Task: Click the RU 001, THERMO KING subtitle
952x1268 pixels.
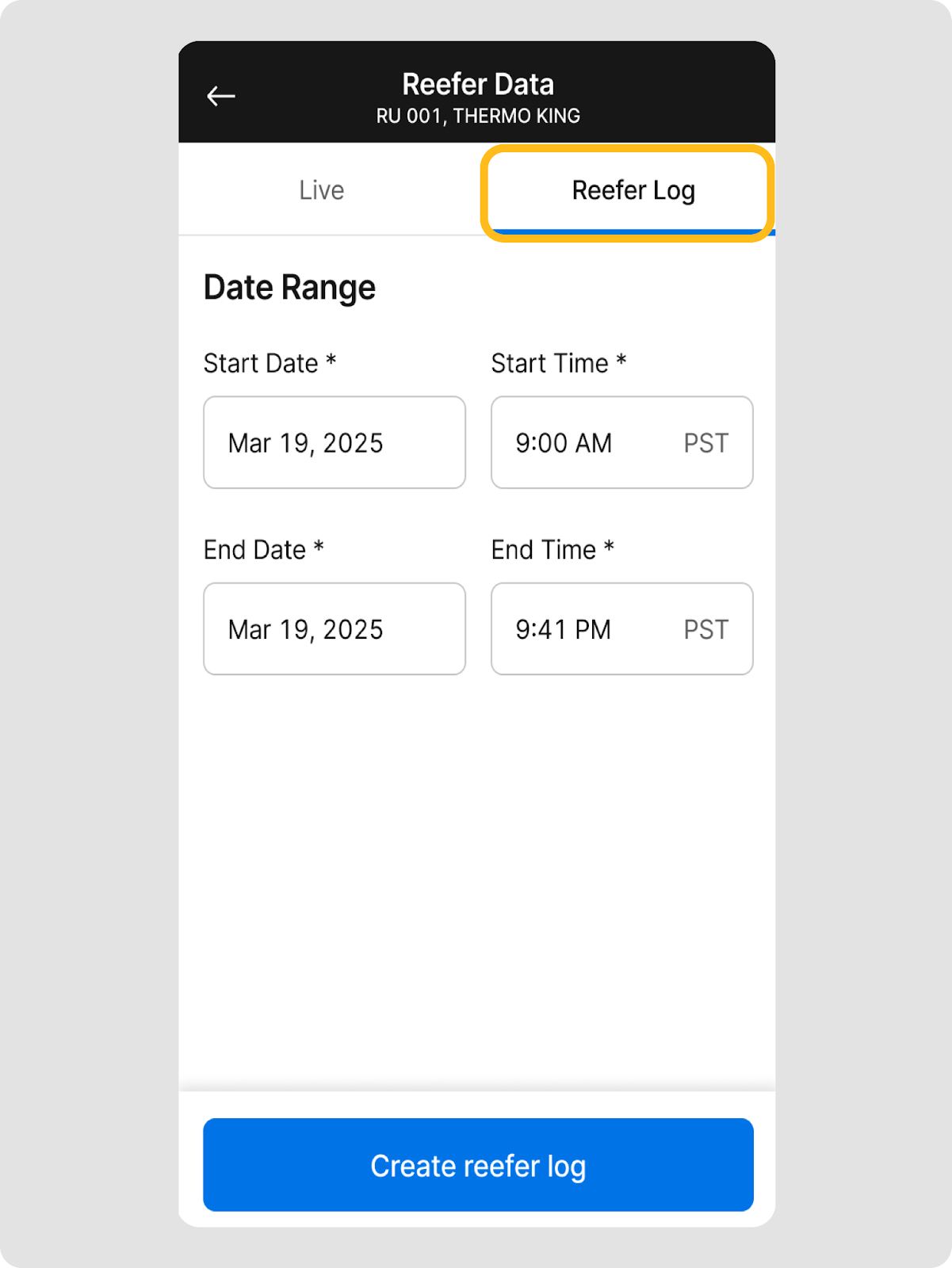Action: tap(478, 116)
